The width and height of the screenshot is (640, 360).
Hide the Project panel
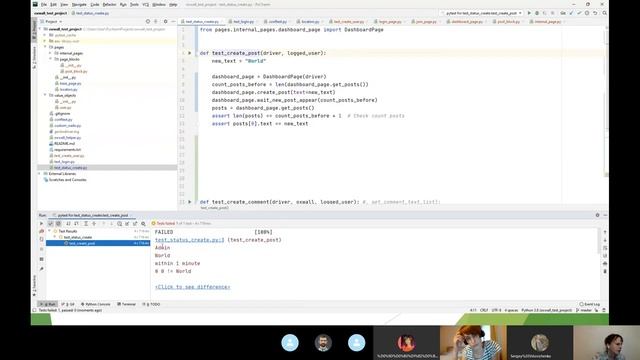point(173,21)
